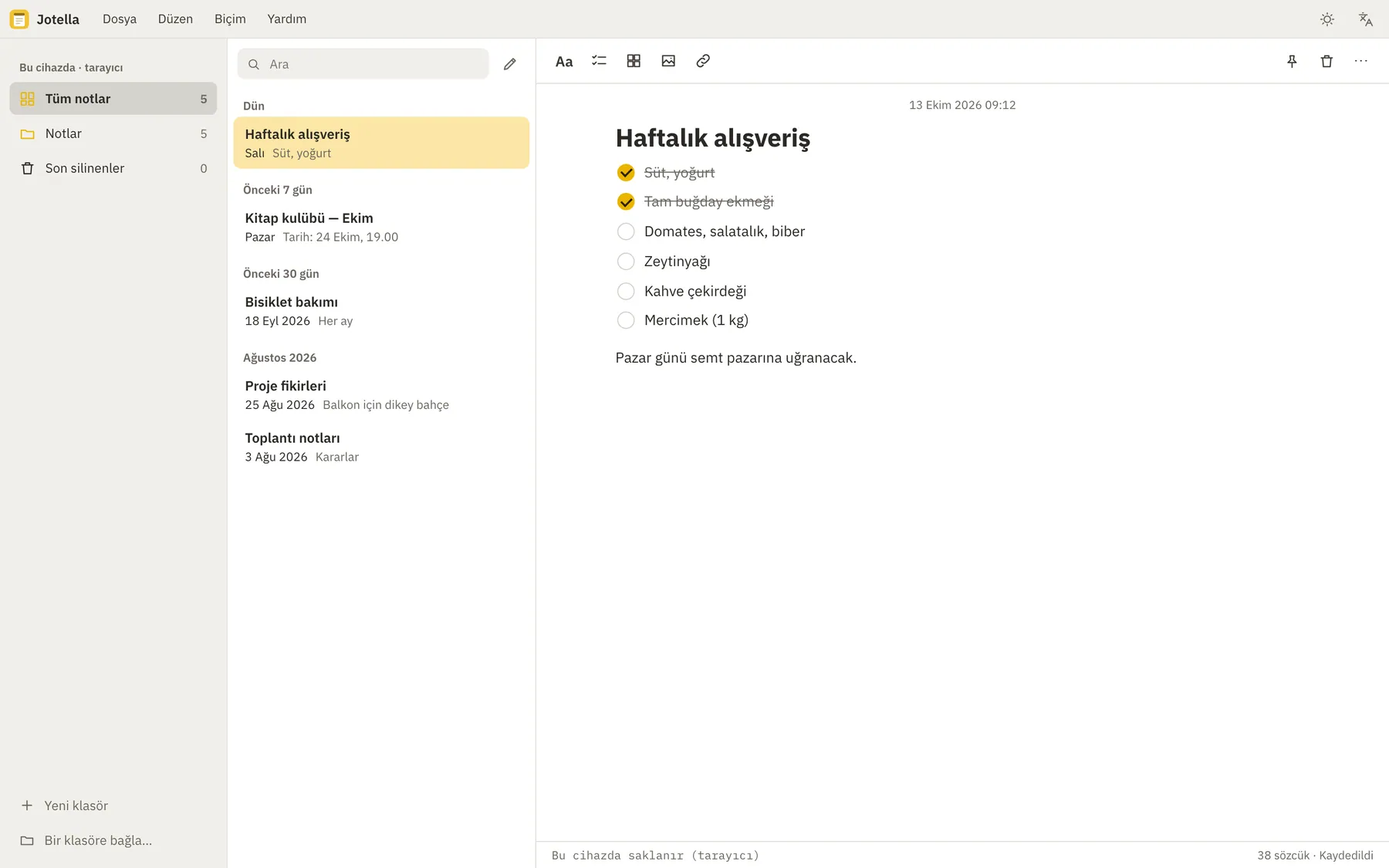Check off the Zeytinyağı item

pos(626,262)
